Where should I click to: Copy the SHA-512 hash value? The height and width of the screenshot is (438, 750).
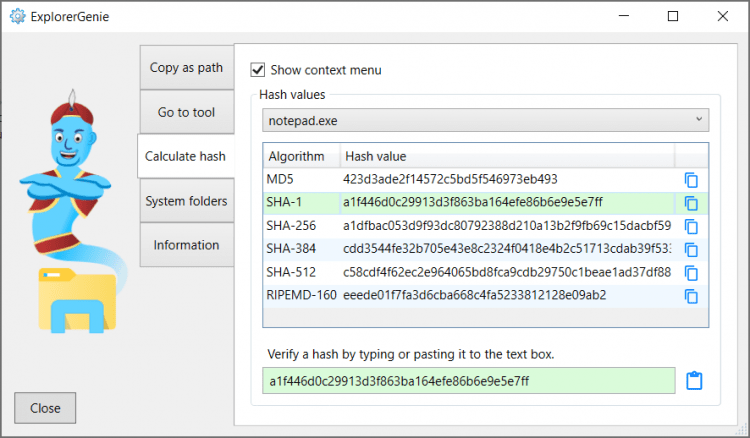coord(691,272)
